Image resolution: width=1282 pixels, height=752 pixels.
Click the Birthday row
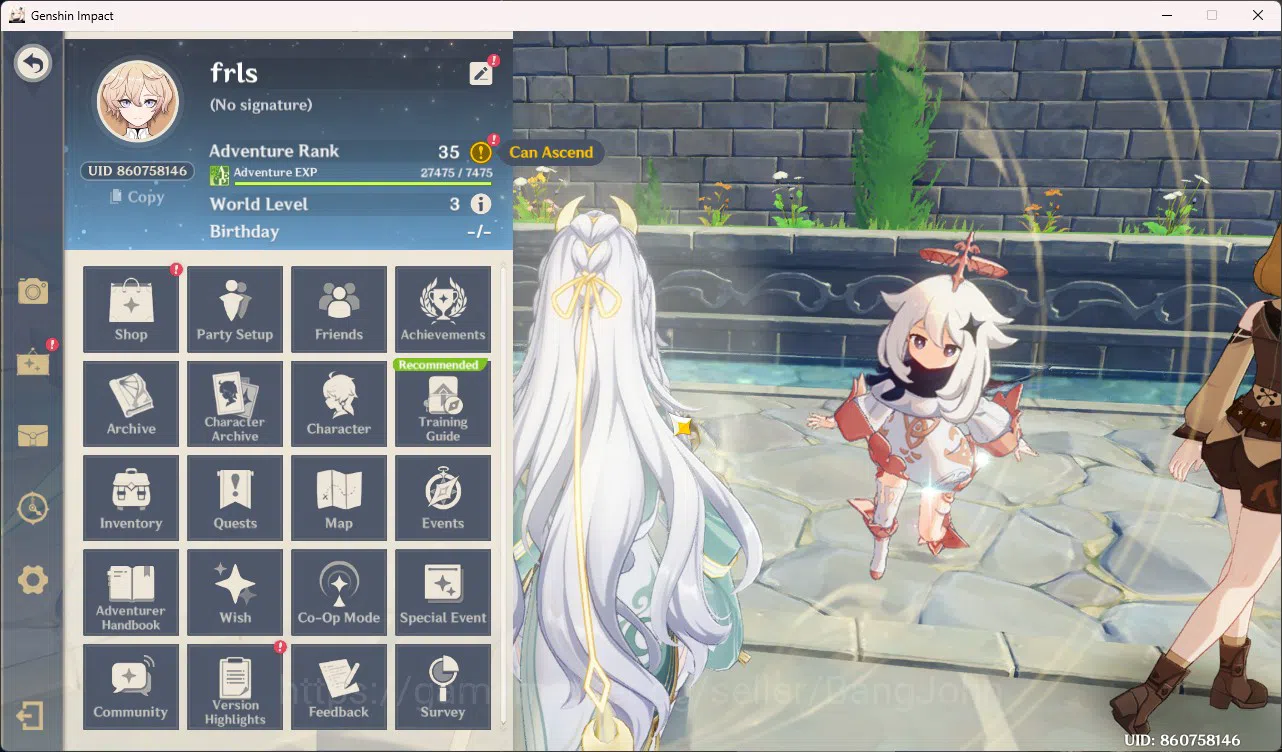[x=350, y=231]
